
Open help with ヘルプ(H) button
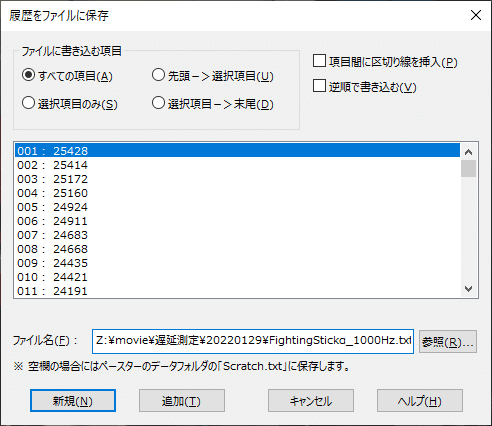[420, 401]
